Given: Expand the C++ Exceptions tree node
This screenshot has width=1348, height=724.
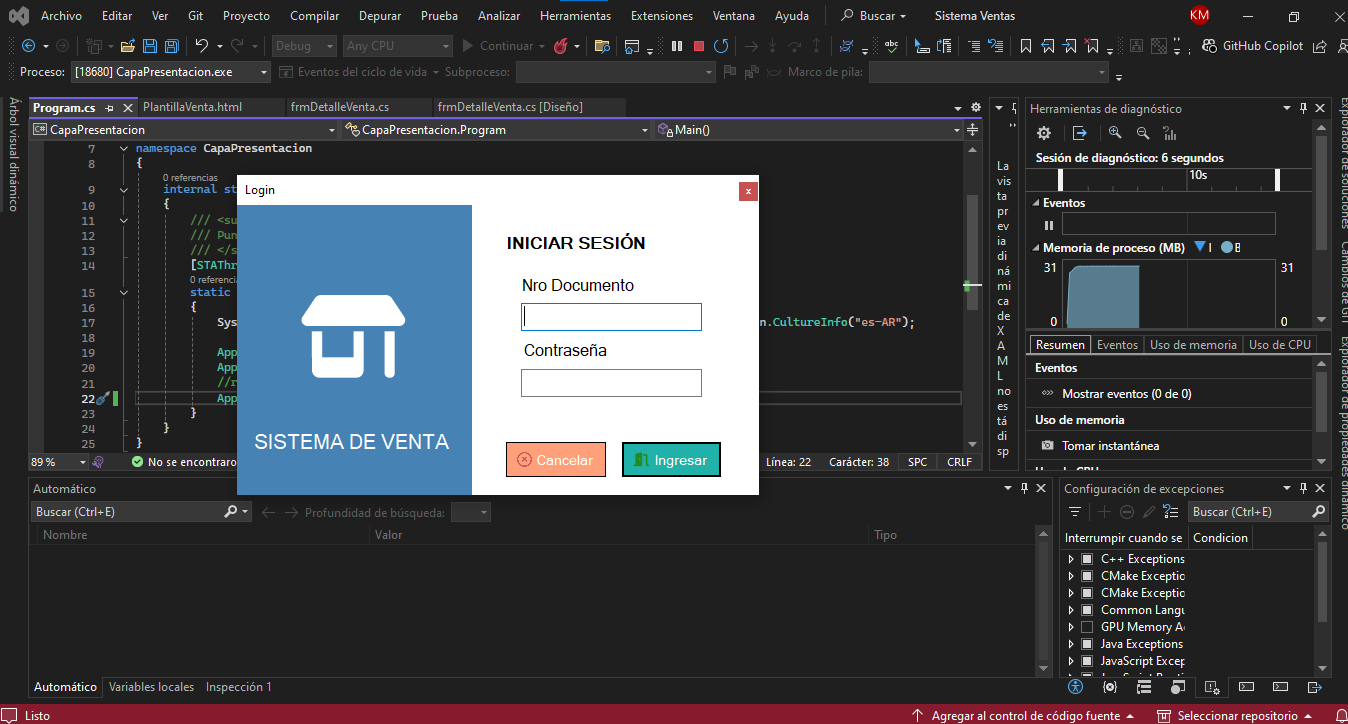Looking at the screenshot, I should click(1070, 559).
